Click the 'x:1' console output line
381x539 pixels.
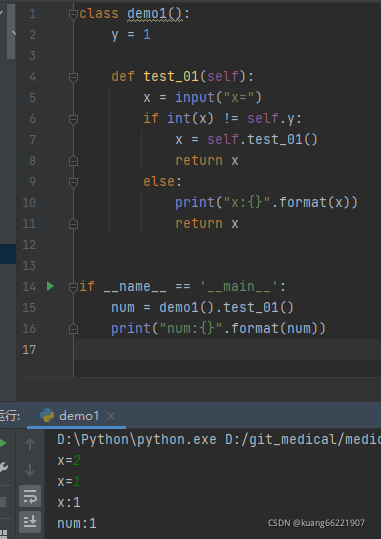(x=69, y=503)
